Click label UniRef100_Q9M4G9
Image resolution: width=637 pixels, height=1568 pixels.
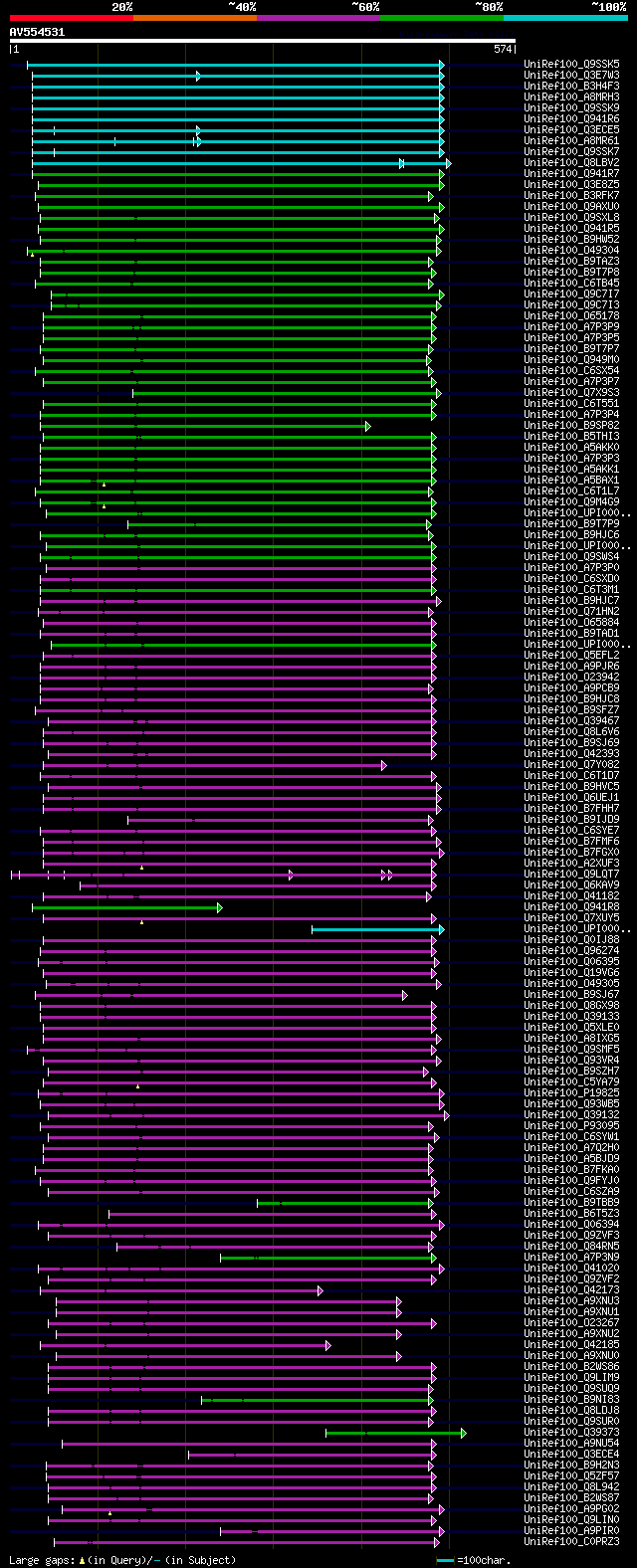point(571,501)
